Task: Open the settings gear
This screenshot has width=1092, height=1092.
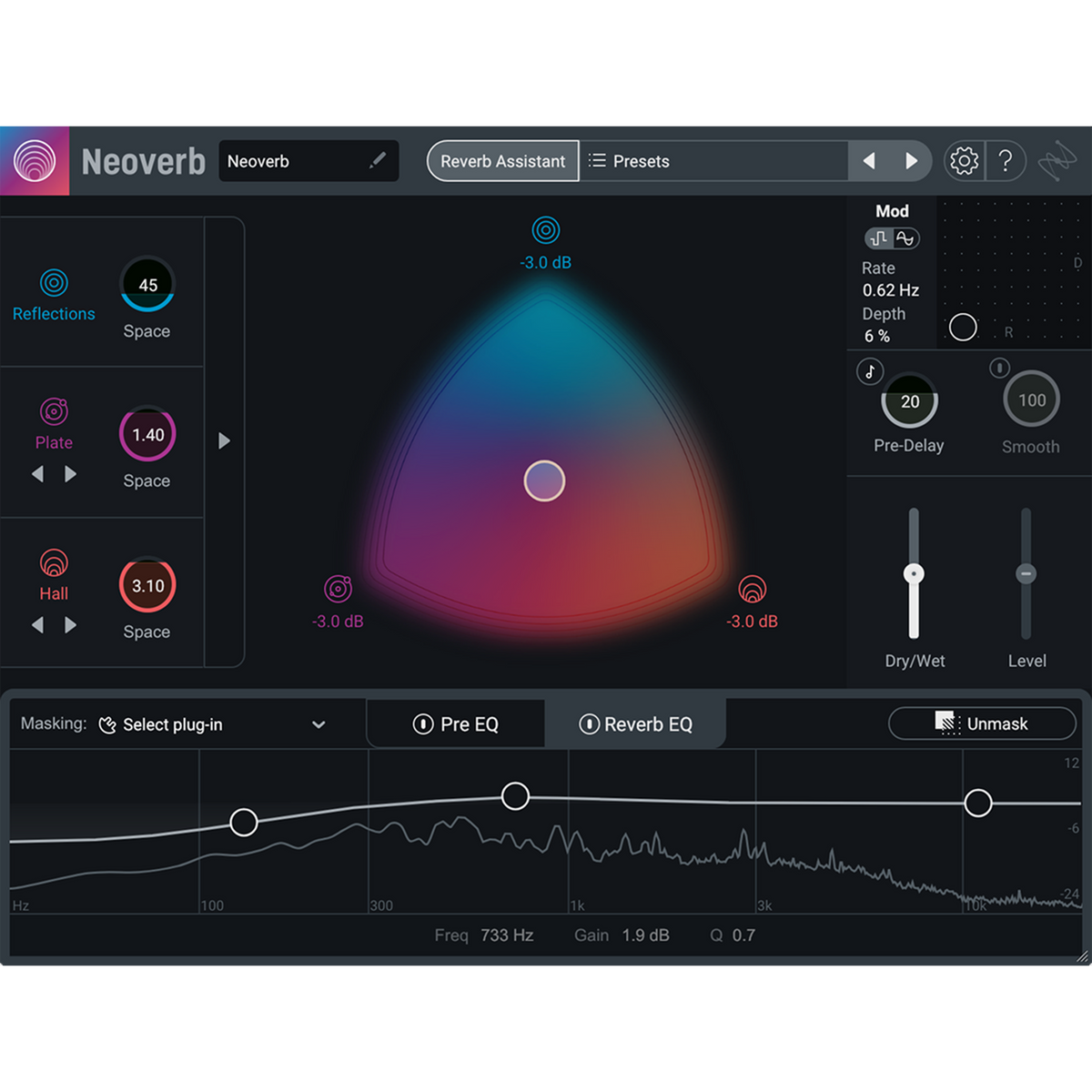Action: 964,161
